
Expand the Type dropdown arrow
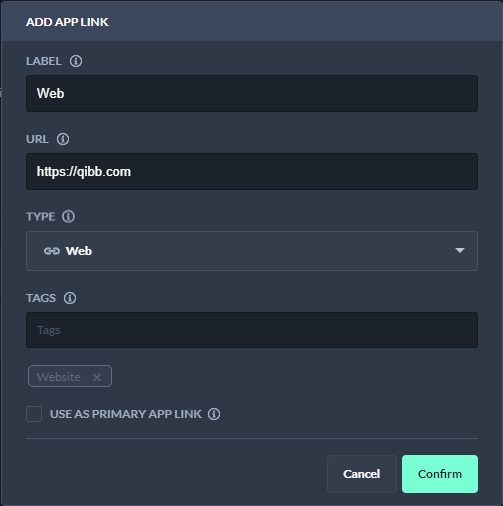(460, 251)
